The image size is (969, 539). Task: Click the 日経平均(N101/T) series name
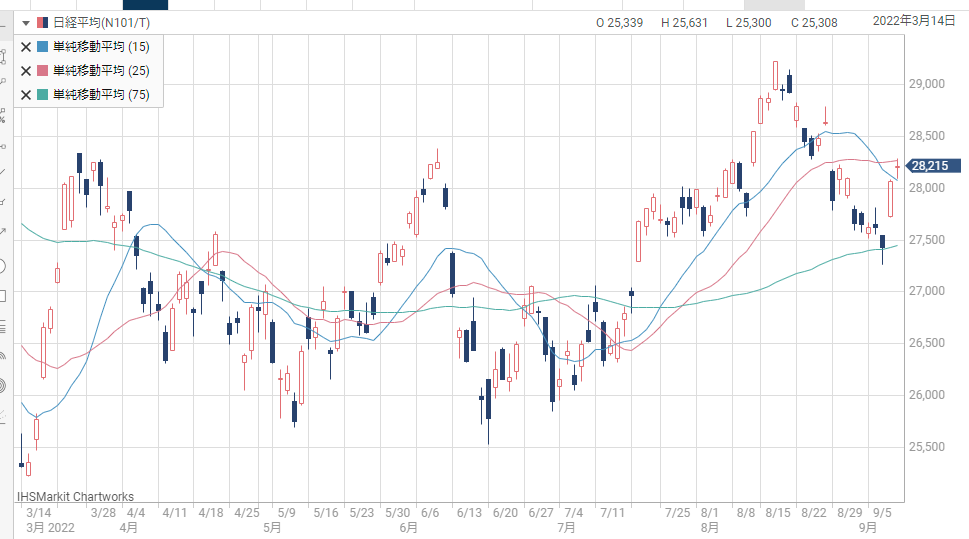pos(95,22)
